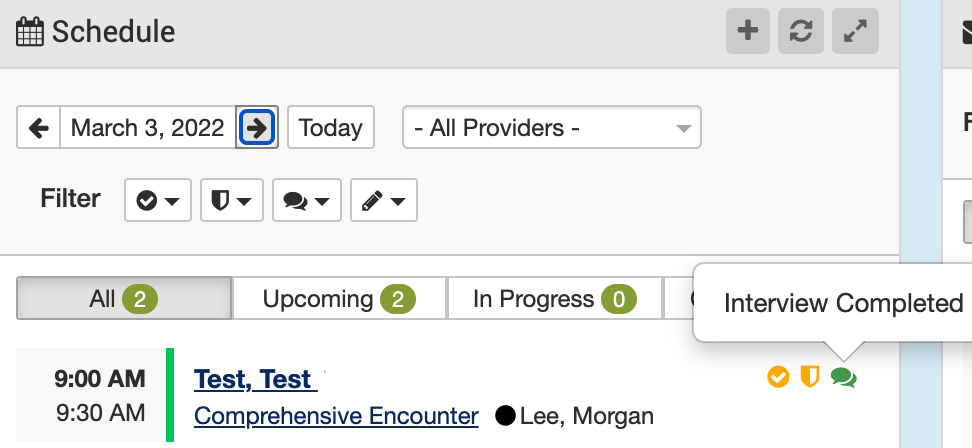Jump to Today's schedule
Screen dimensions: 972x448
[330, 128]
